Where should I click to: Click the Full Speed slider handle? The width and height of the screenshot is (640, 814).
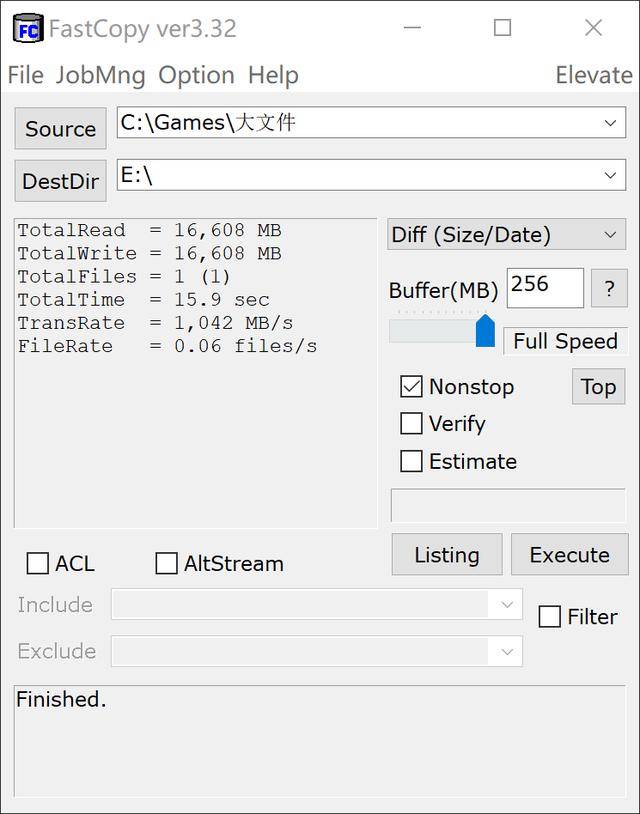tap(485, 331)
